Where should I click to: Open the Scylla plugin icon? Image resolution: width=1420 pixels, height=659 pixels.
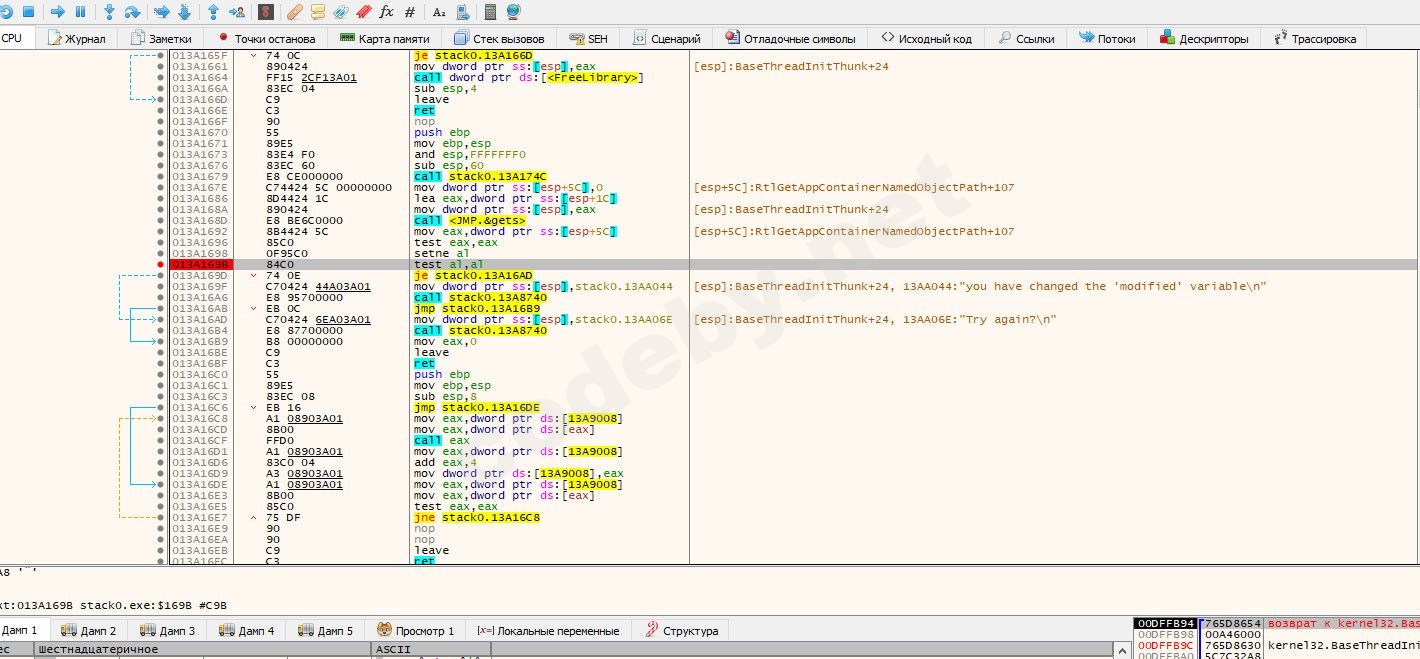point(266,12)
